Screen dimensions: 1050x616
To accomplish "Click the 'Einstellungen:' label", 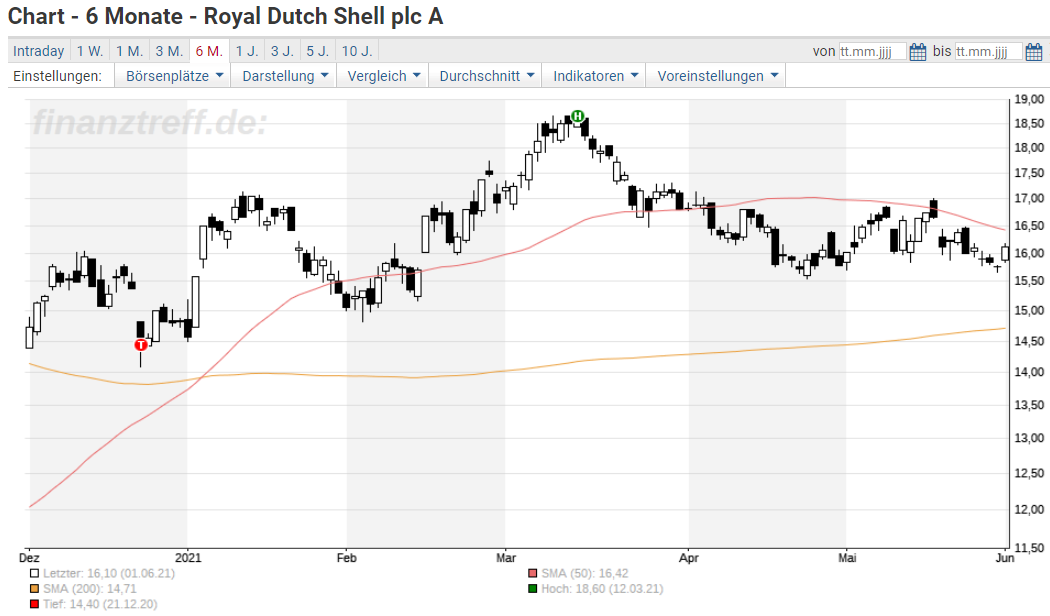I will point(58,76).
